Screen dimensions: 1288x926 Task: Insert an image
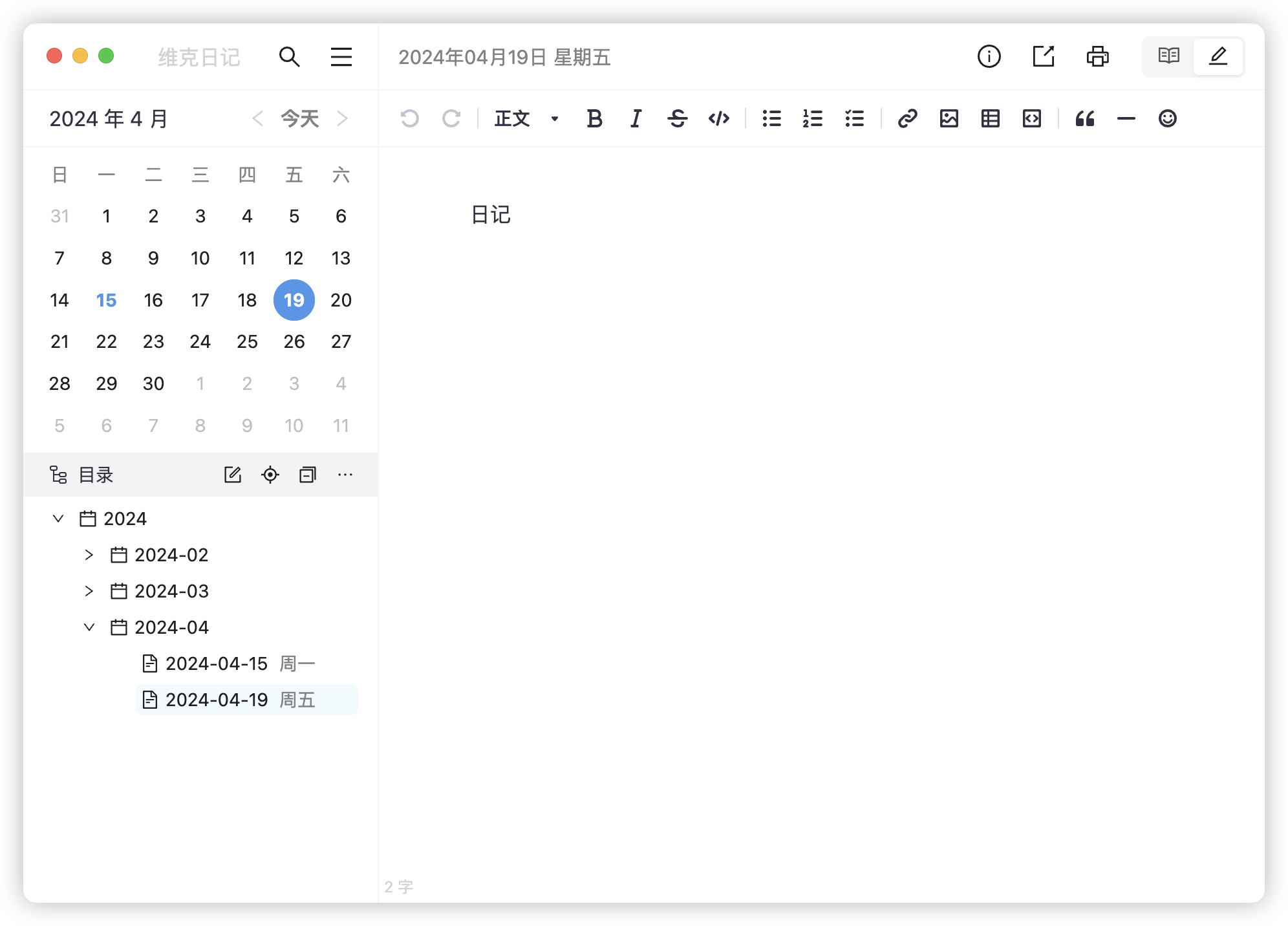pos(948,119)
